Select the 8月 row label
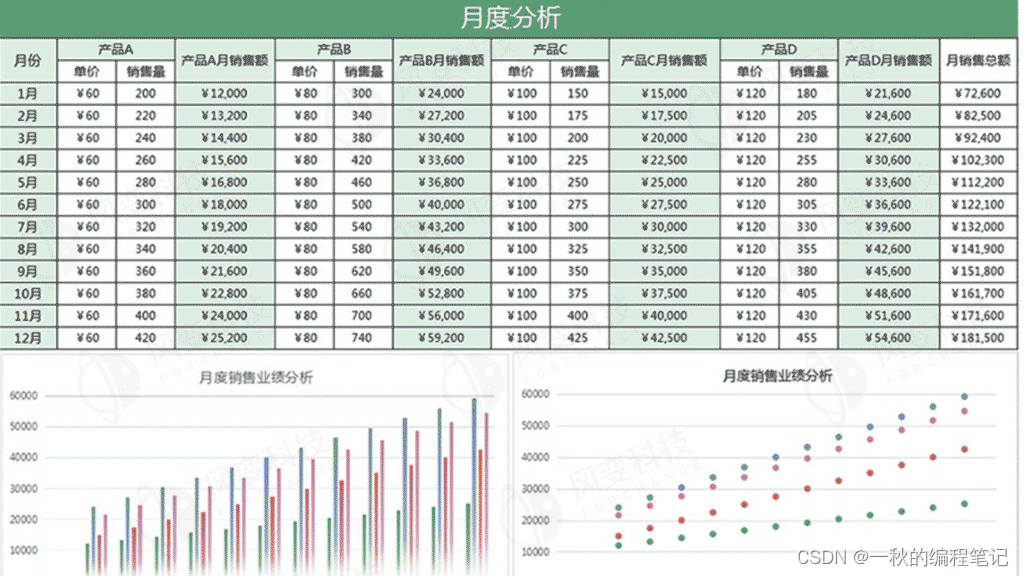Screen dimensions: 1024x576 pyautogui.click(x=28, y=249)
